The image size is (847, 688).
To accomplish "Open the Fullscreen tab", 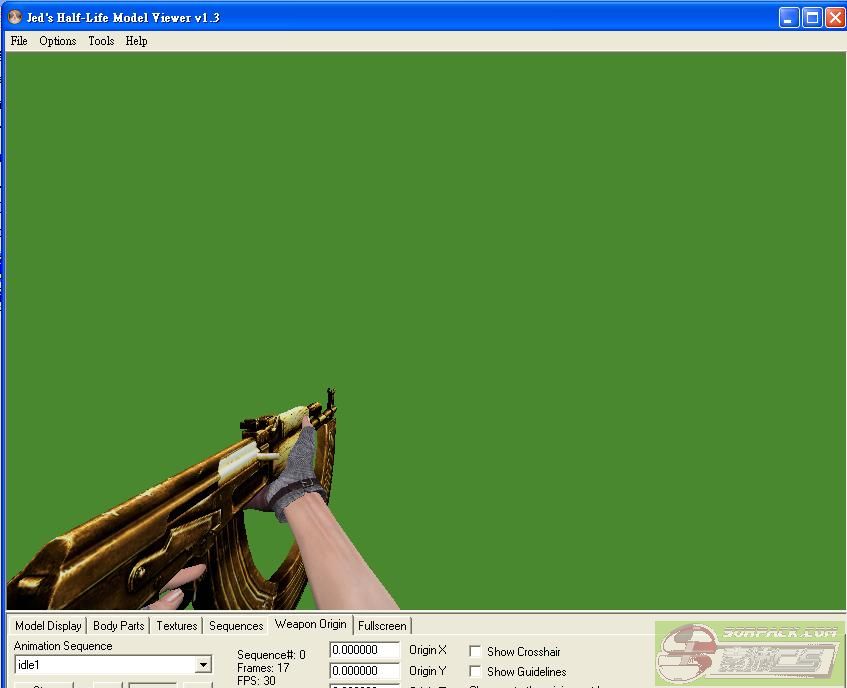I will pyautogui.click(x=382, y=626).
